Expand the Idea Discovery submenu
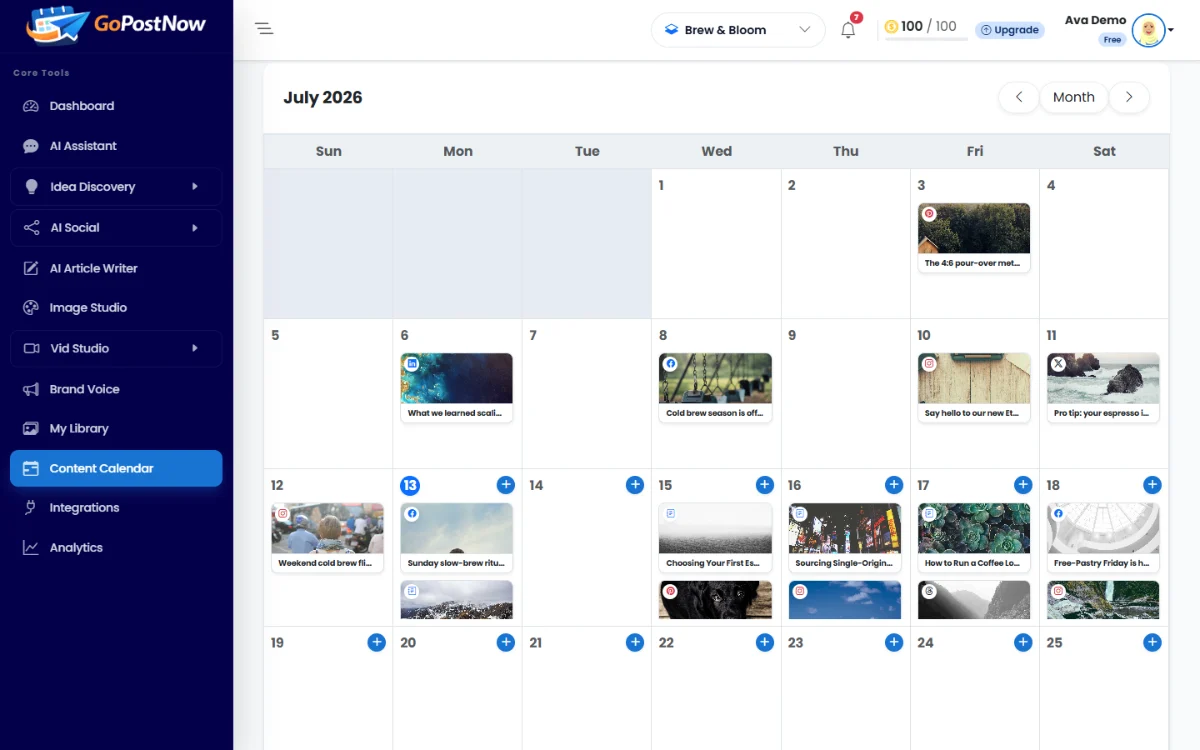This screenshot has width=1200, height=750. point(116,187)
